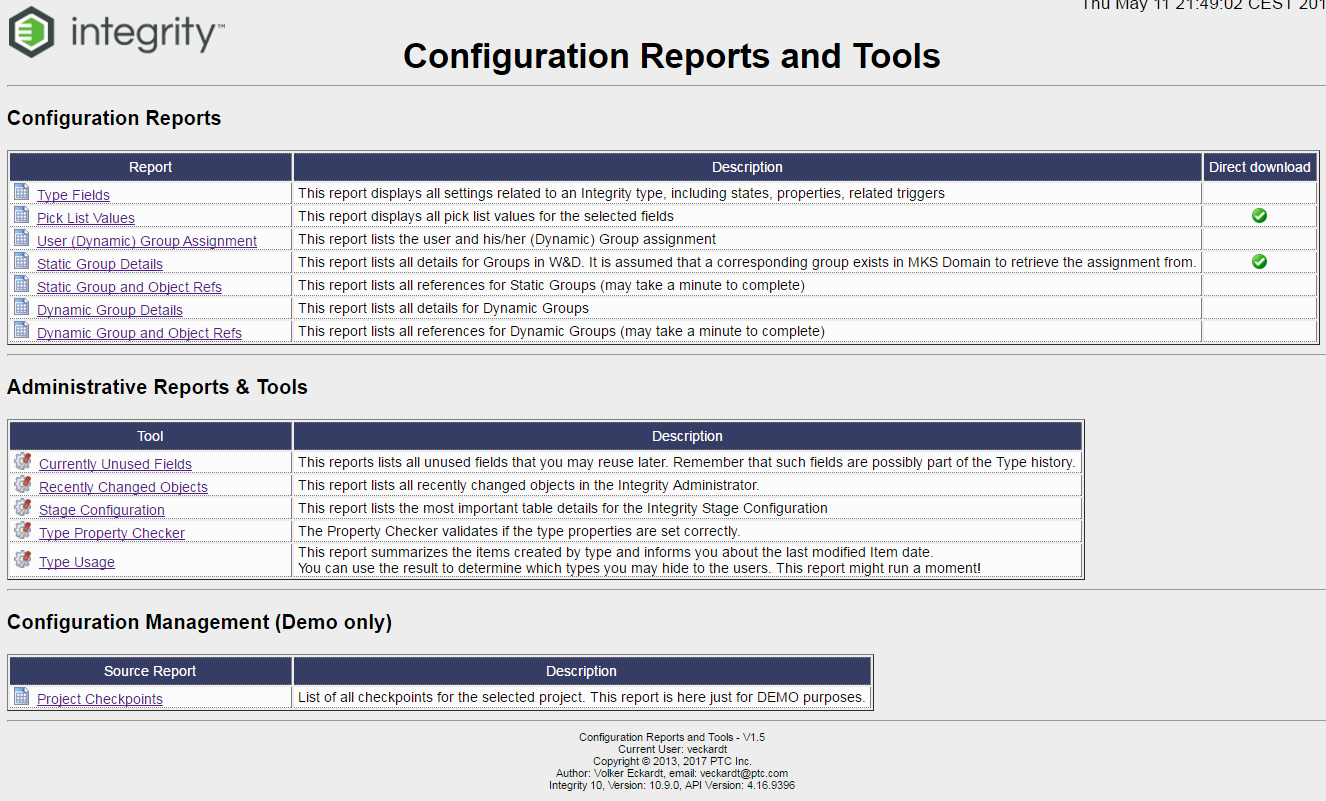Screen dimensions: 1326x801
Task: Open the User (Dynamic) Group Assignment report
Action: [x=147, y=241]
